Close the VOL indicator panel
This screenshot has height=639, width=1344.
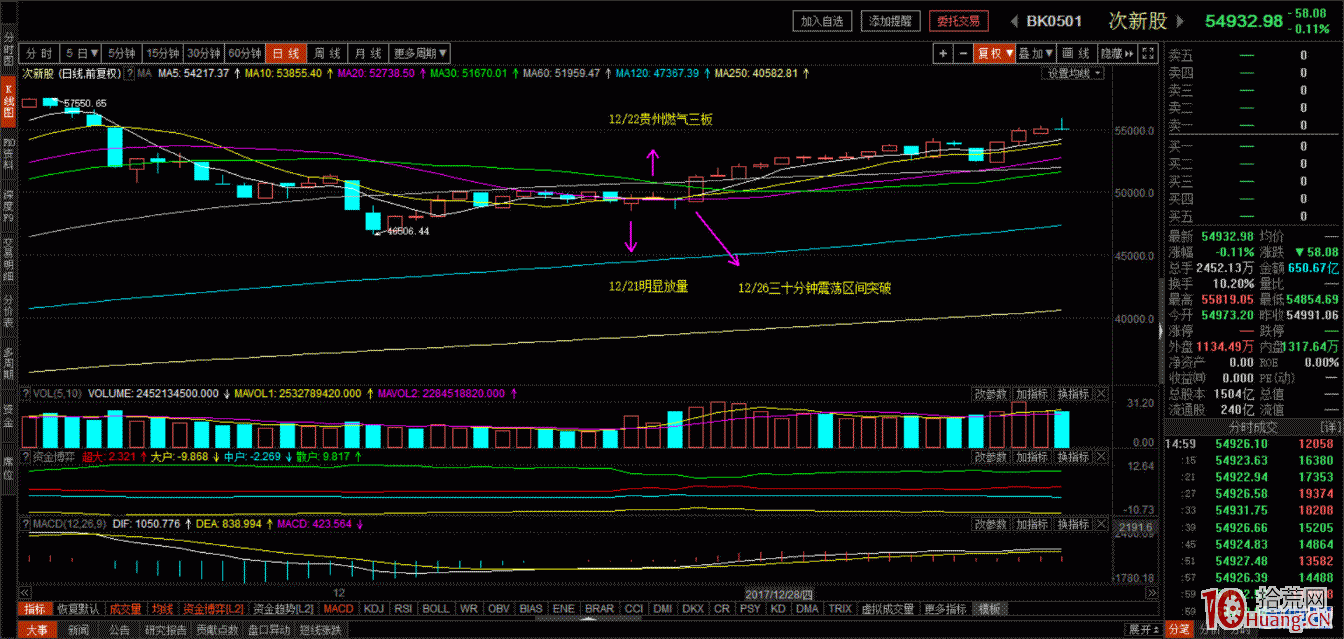point(1102,394)
